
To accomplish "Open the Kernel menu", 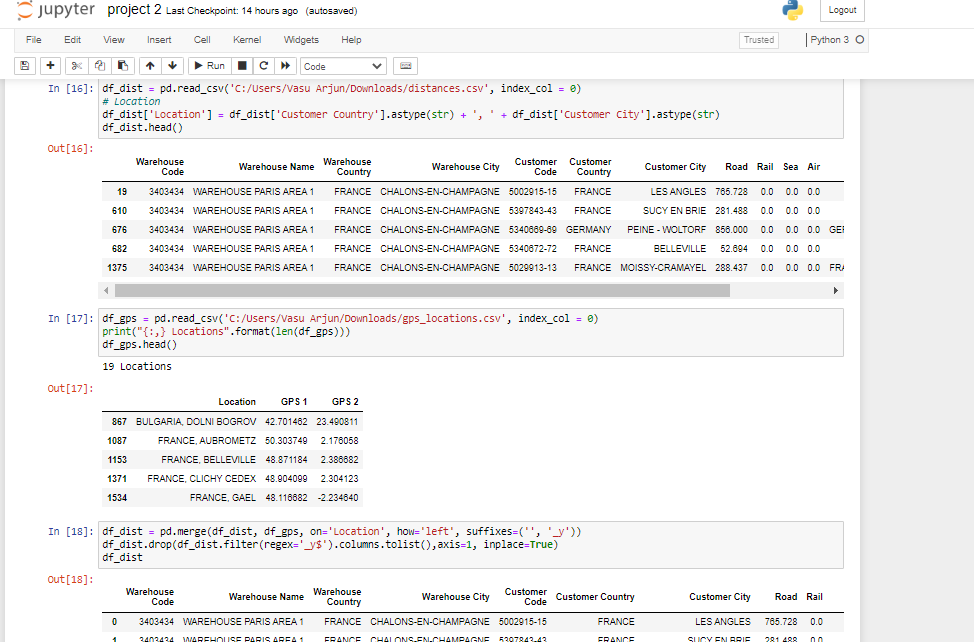I will (247, 40).
